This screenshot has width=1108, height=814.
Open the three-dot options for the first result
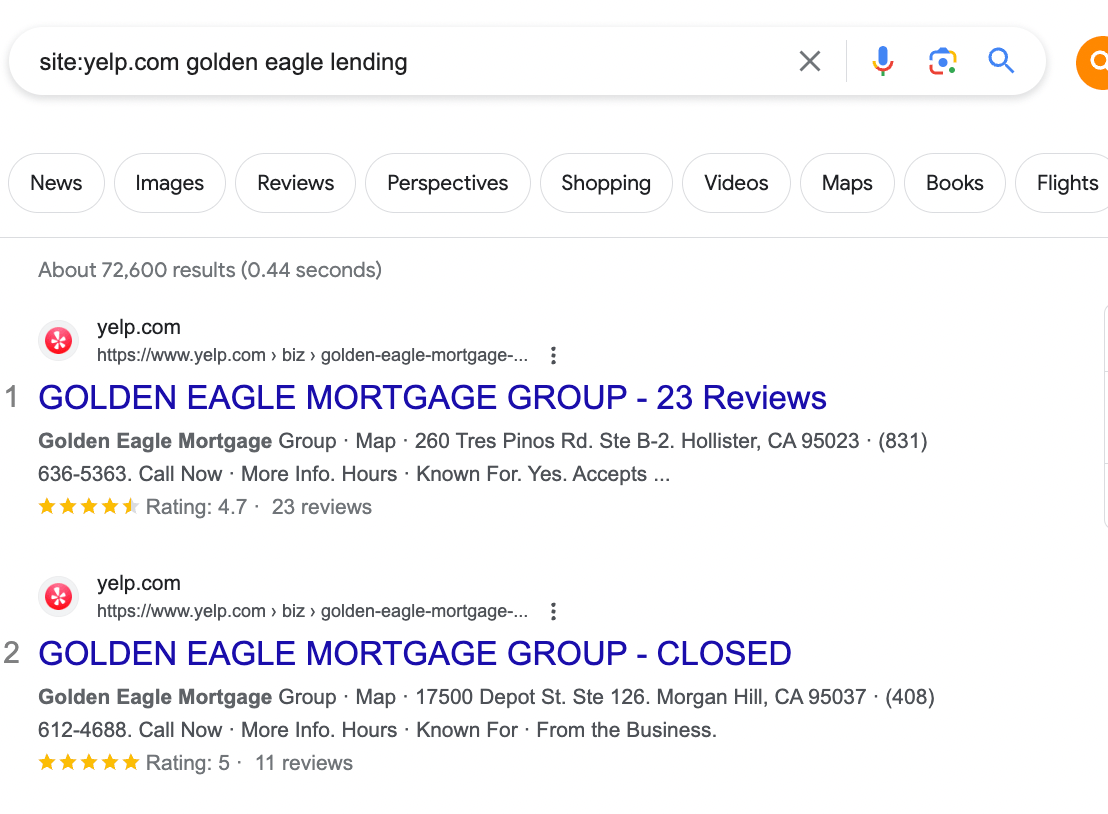[553, 354]
